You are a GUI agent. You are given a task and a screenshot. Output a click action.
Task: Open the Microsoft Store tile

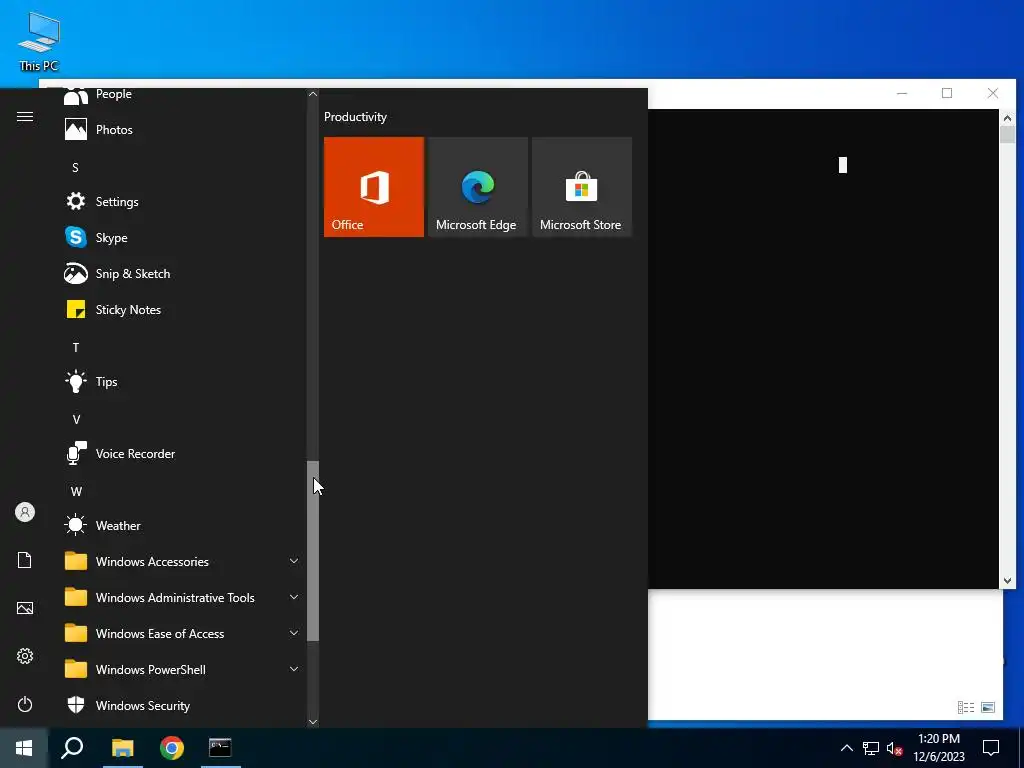click(582, 187)
